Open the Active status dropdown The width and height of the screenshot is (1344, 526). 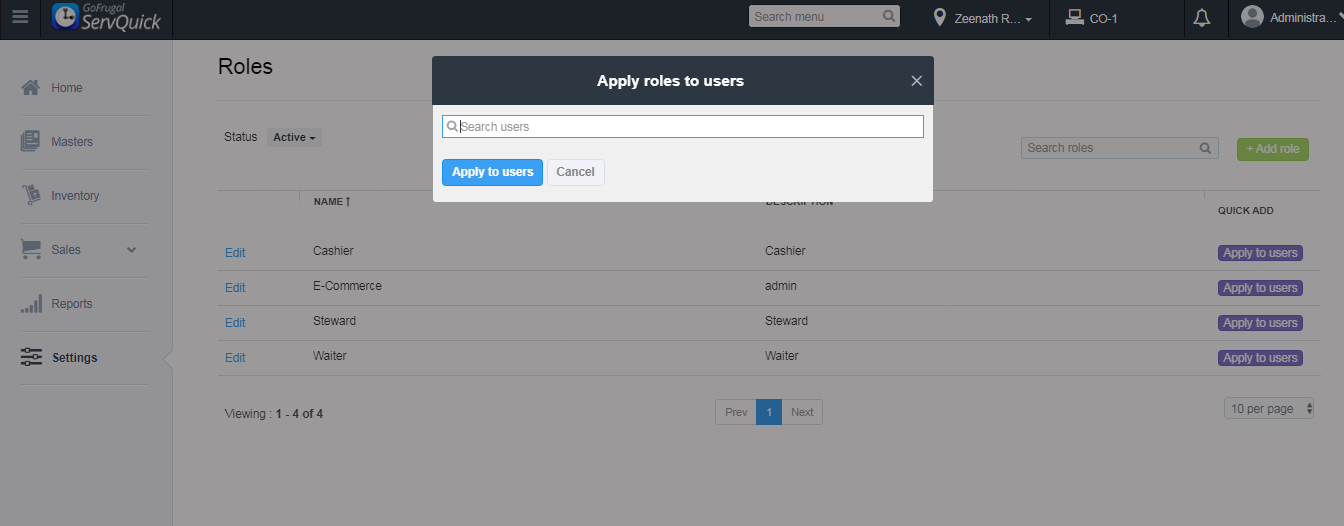coord(294,137)
